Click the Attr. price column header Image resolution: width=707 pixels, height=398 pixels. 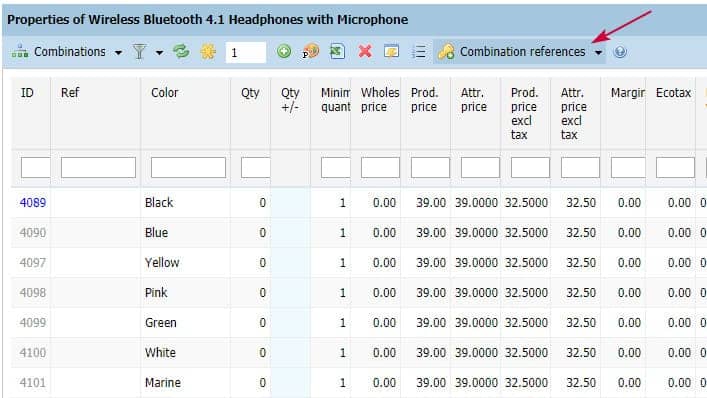point(474,100)
